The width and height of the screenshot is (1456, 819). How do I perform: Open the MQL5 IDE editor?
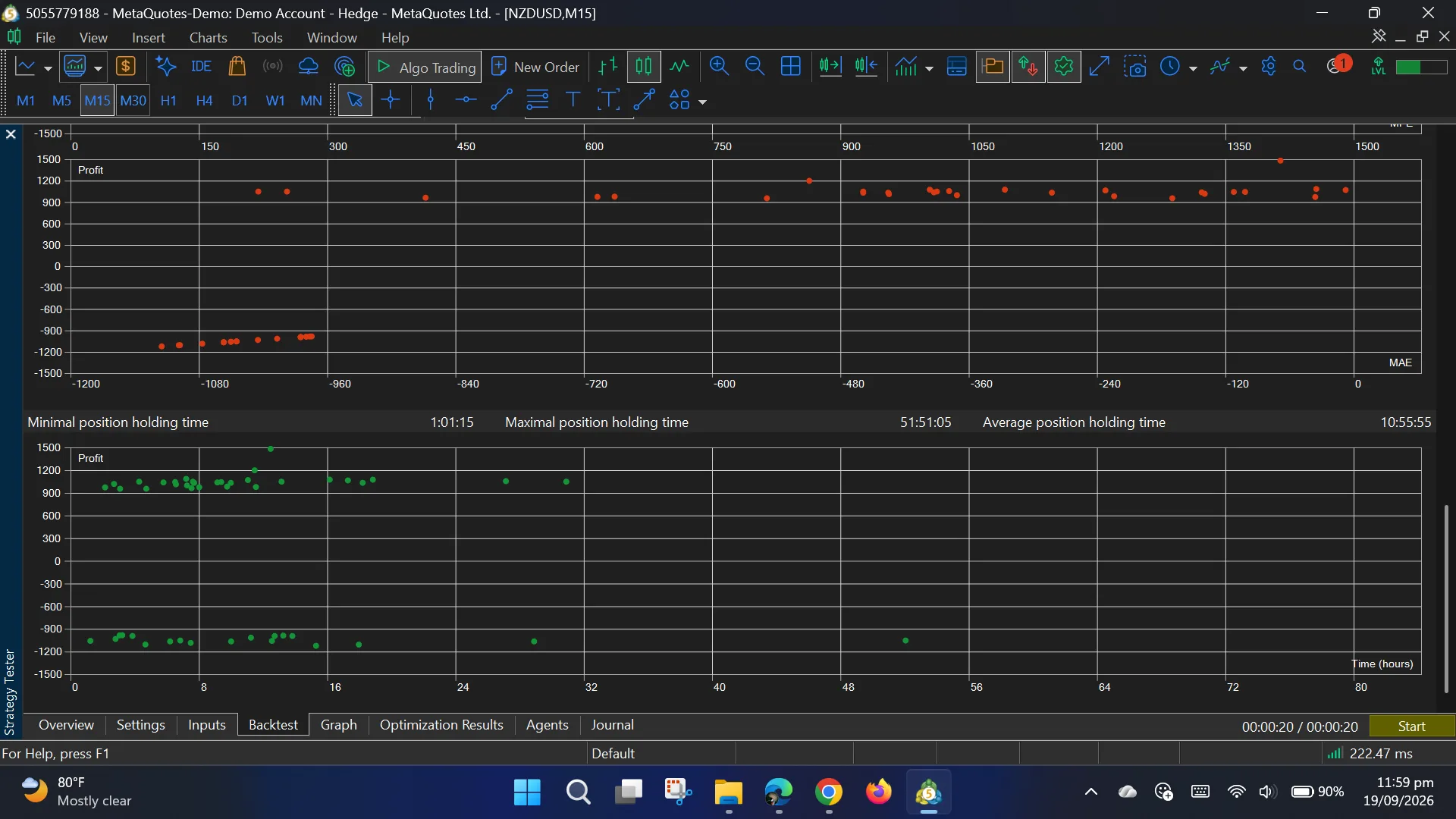[201, 67]
